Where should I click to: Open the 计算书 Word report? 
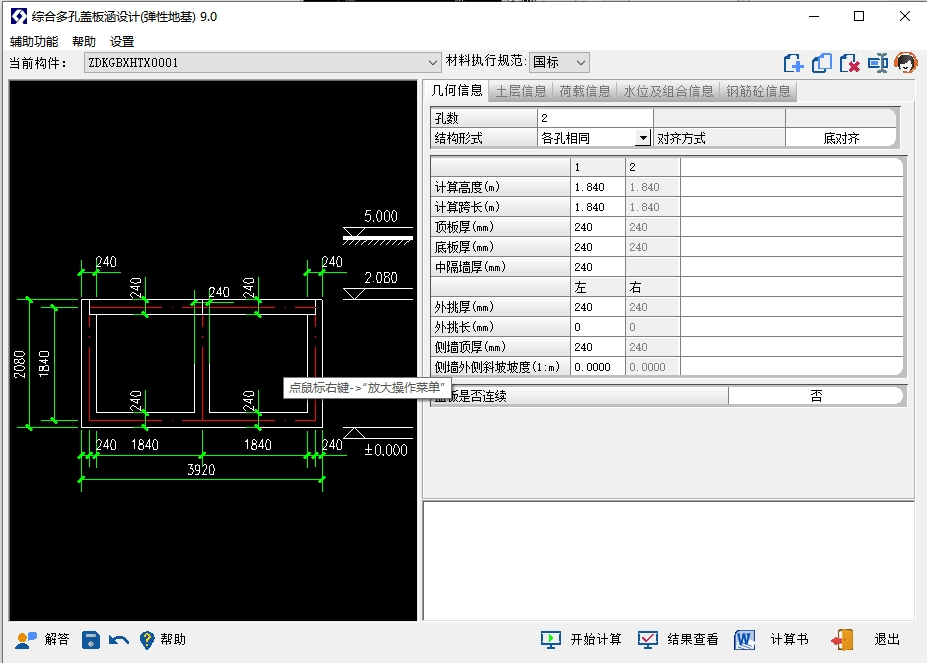(x=771, y=639)
